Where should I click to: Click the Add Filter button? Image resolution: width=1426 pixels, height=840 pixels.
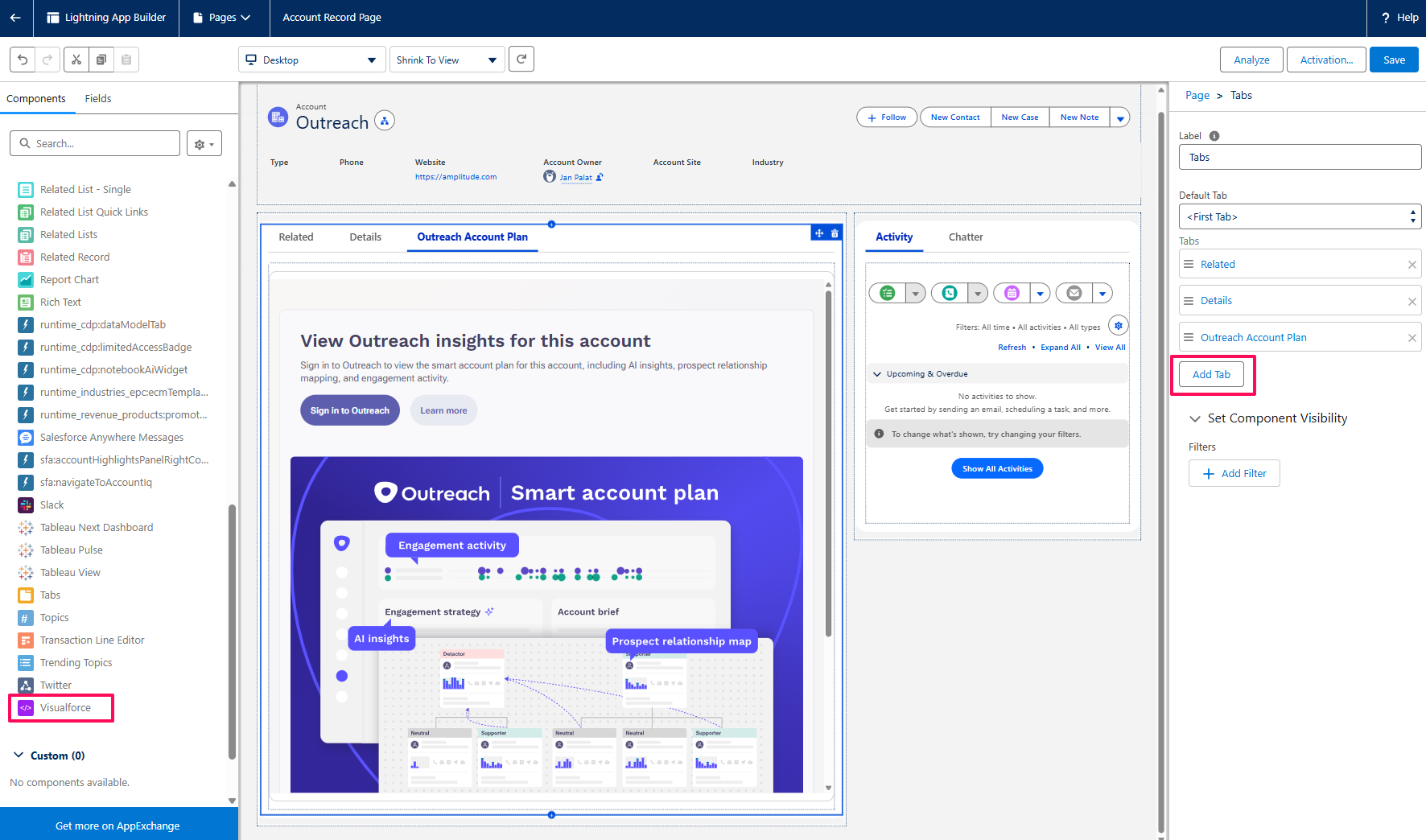point(1234,474)
